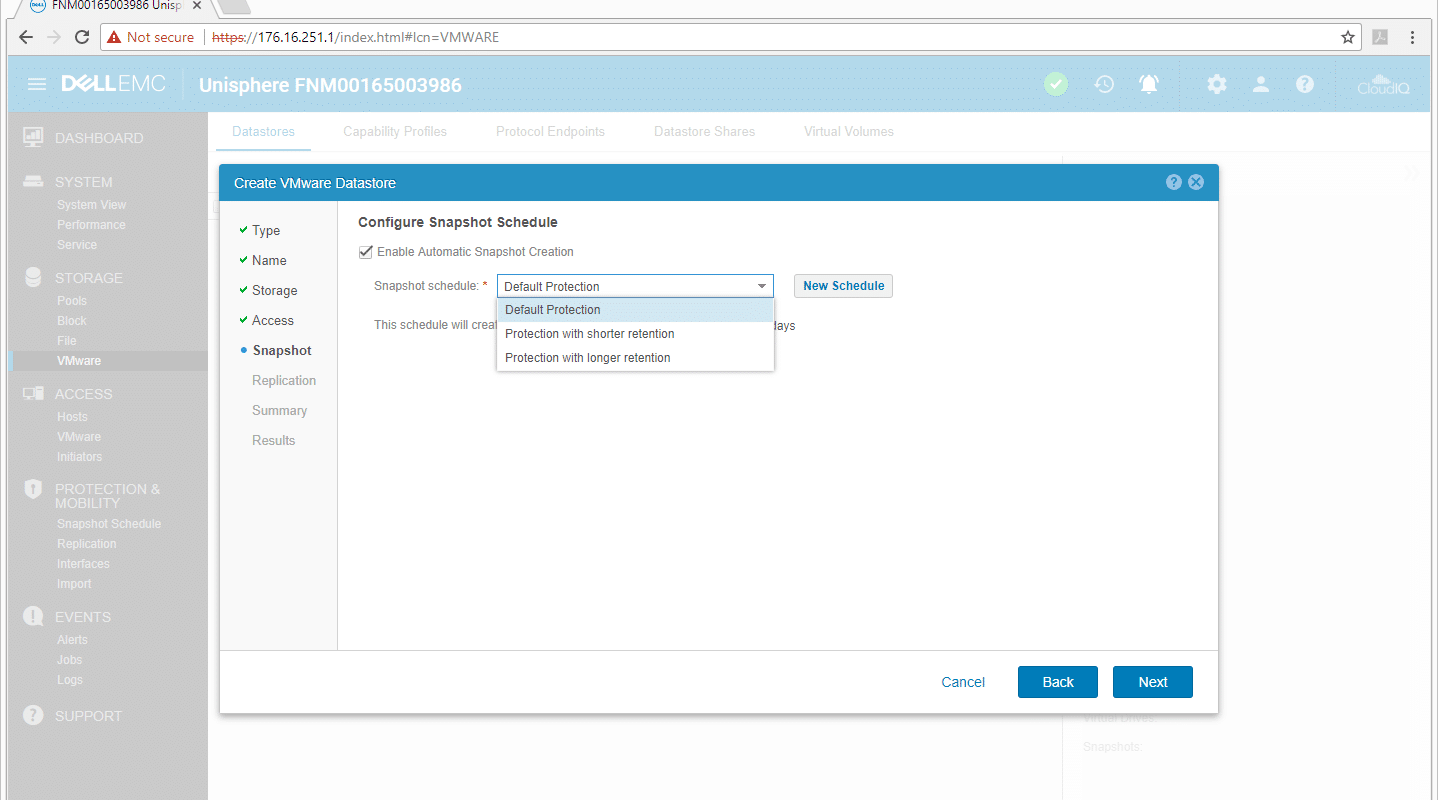The height and width of the screenshot is (800, 1438).
Task: Collapse the Snapshot schedule dropdown arrow
Action: click(x=762, y=286)
